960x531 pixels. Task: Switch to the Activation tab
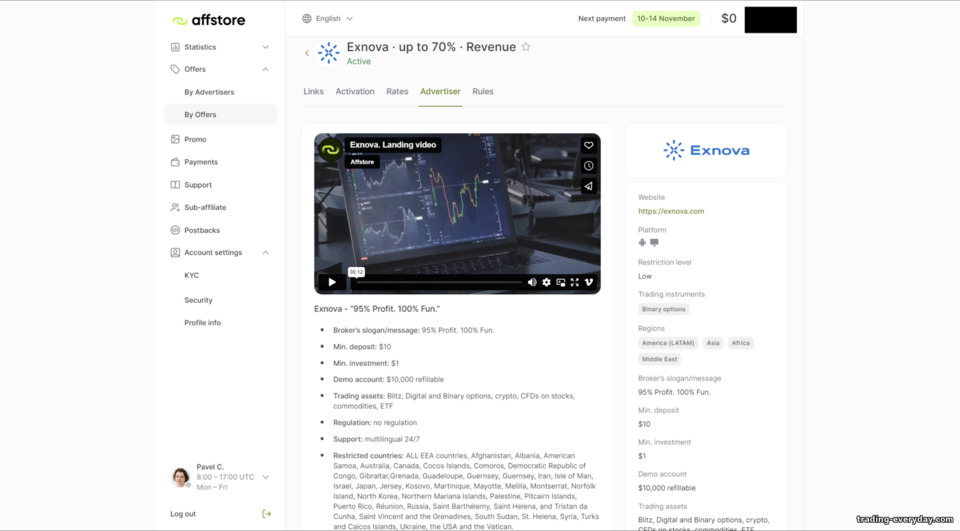[x=354, y=91]
